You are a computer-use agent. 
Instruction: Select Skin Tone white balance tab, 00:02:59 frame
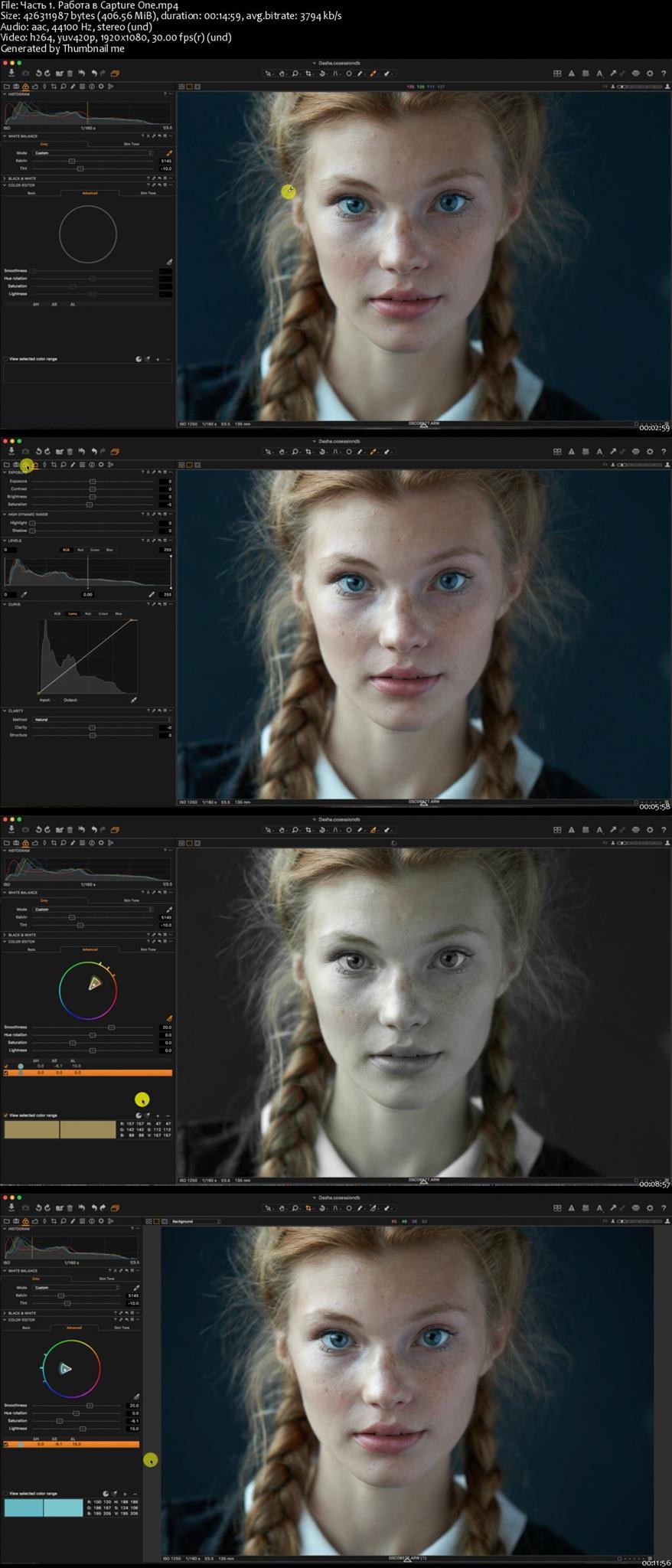(132, 144)
